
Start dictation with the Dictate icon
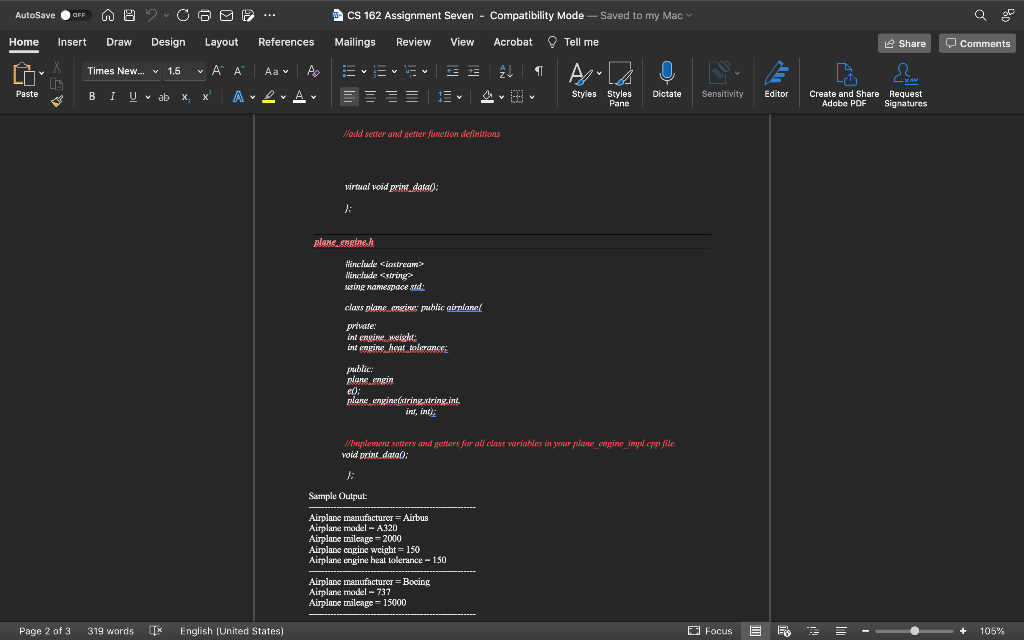coord(667,80)
